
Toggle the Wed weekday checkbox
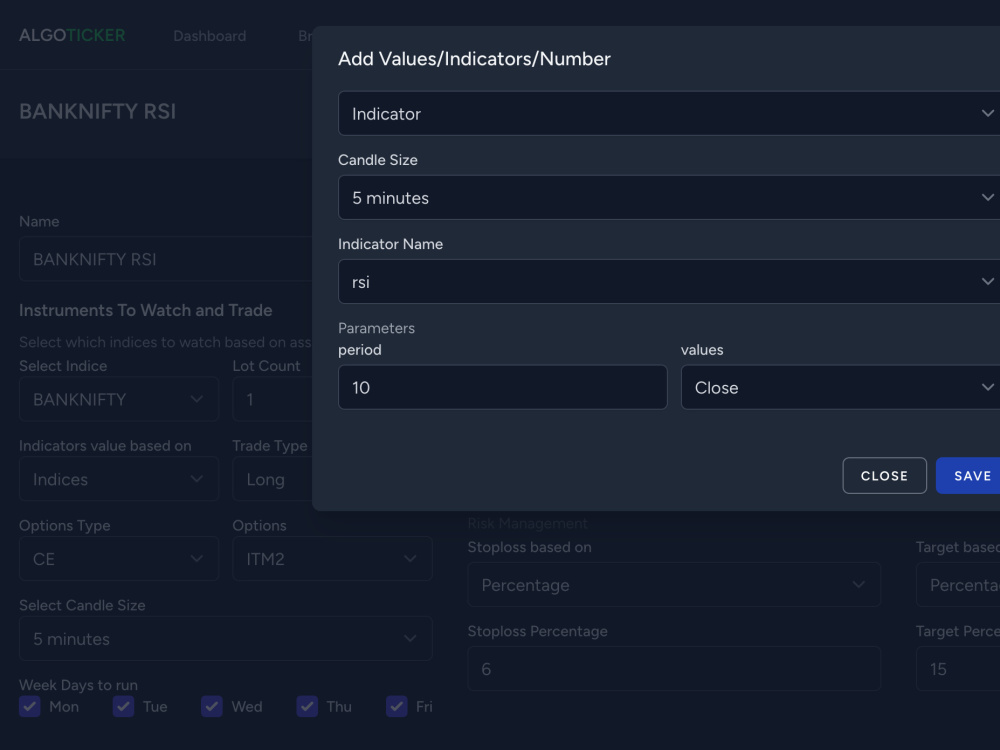pos(212,707)
